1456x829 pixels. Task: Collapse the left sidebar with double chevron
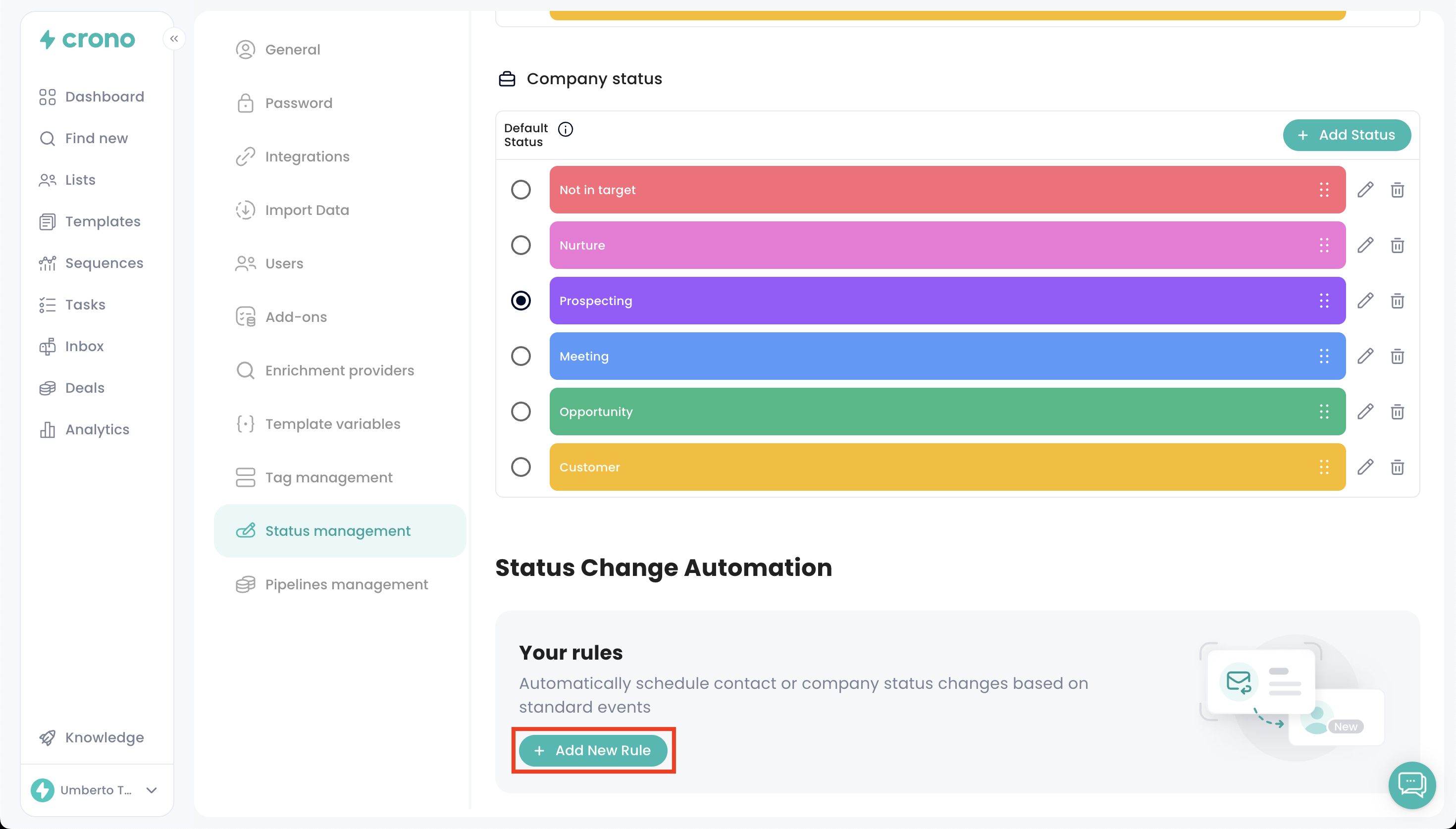(174, 39)
